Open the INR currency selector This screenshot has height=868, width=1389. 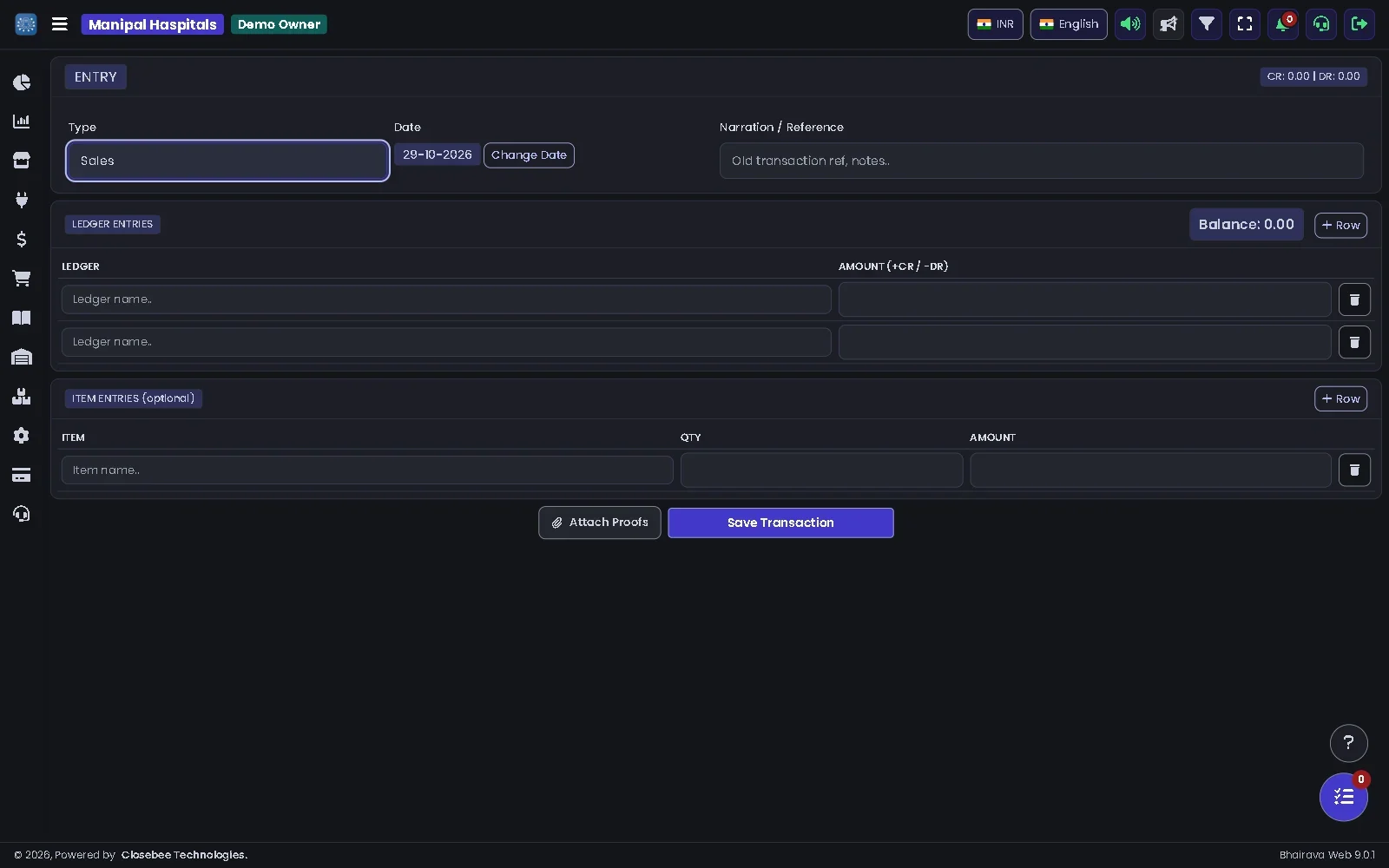click(x=996, y=24)
